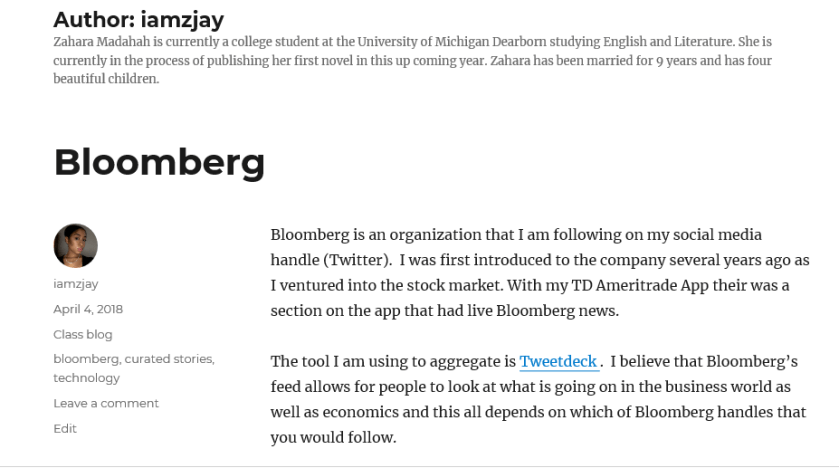Click the Edit post link

(x=65, y=428)
